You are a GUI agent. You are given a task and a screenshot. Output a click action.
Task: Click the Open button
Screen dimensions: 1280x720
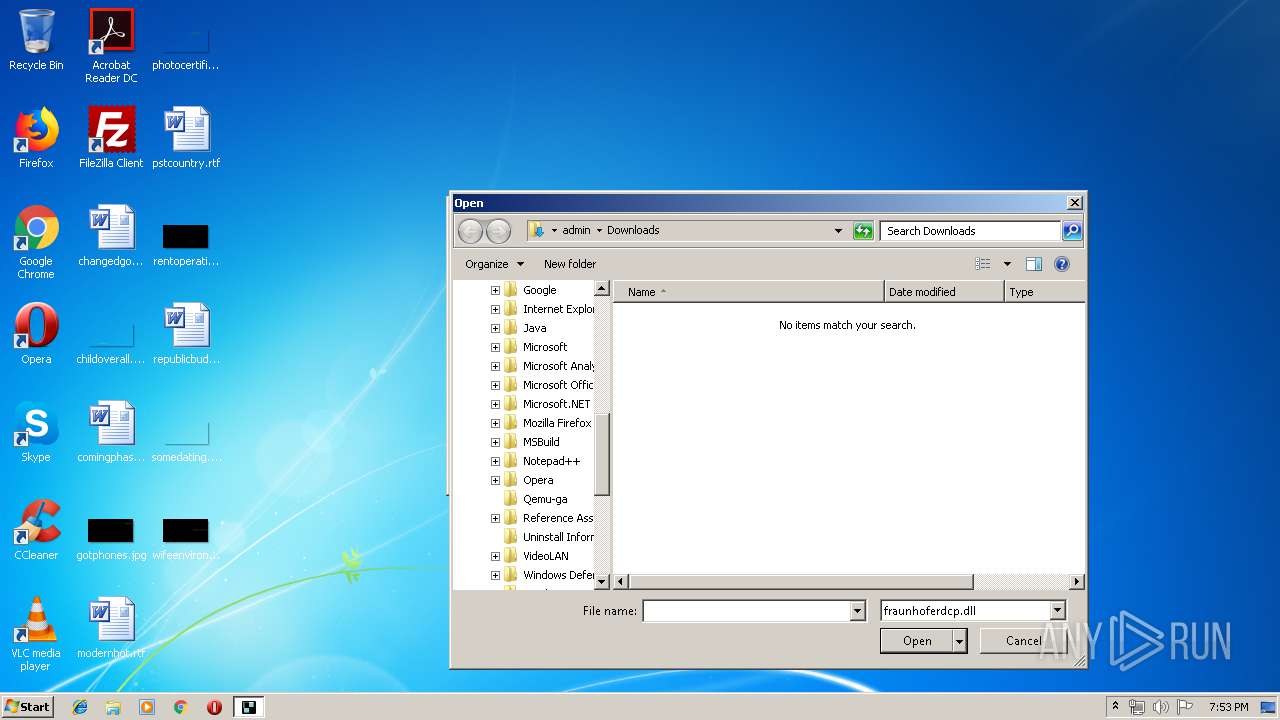(x=917, y=641)
